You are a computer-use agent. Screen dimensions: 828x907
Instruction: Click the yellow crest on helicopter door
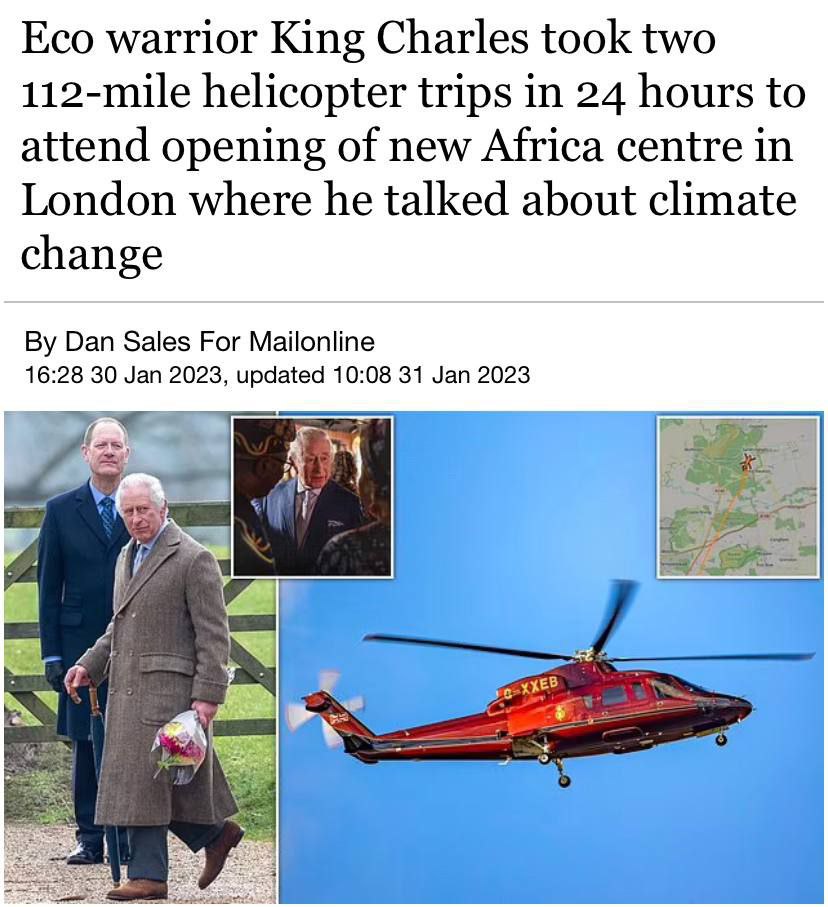(560, 712)
